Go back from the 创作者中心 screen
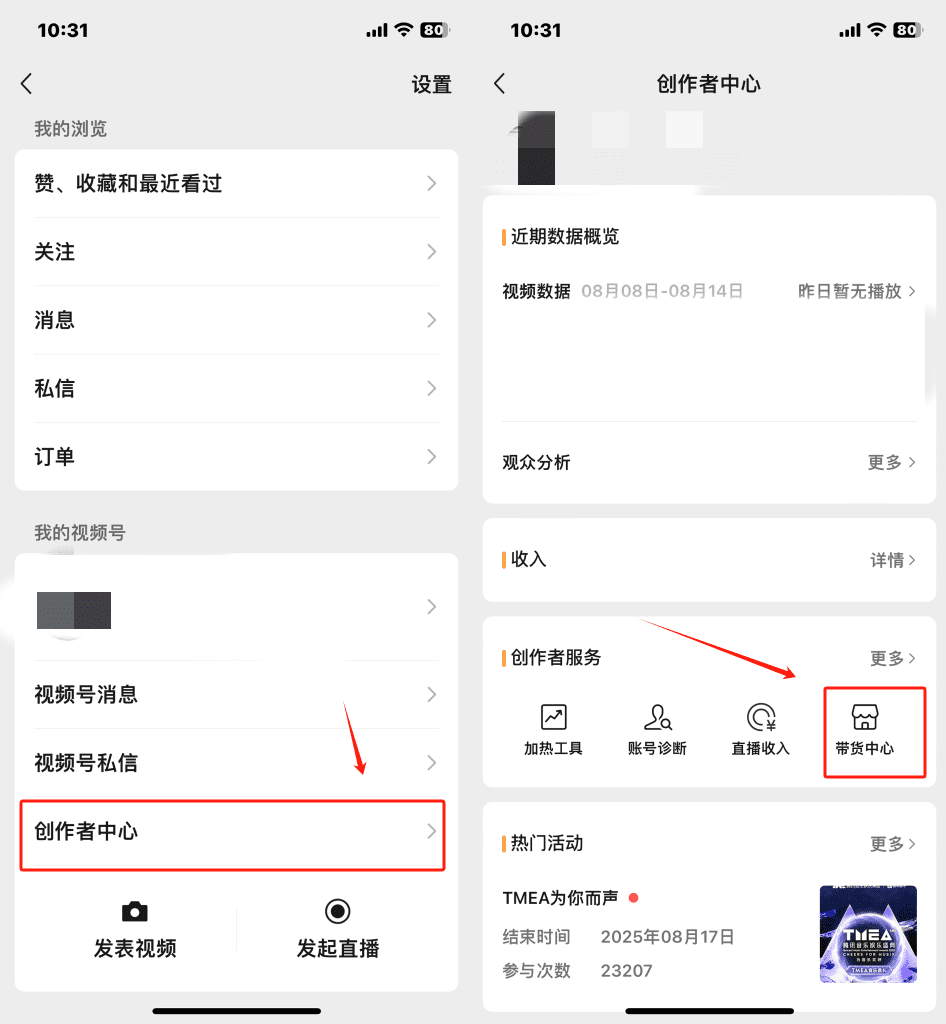Screen dimensions: 946x1024 (500, 84)
